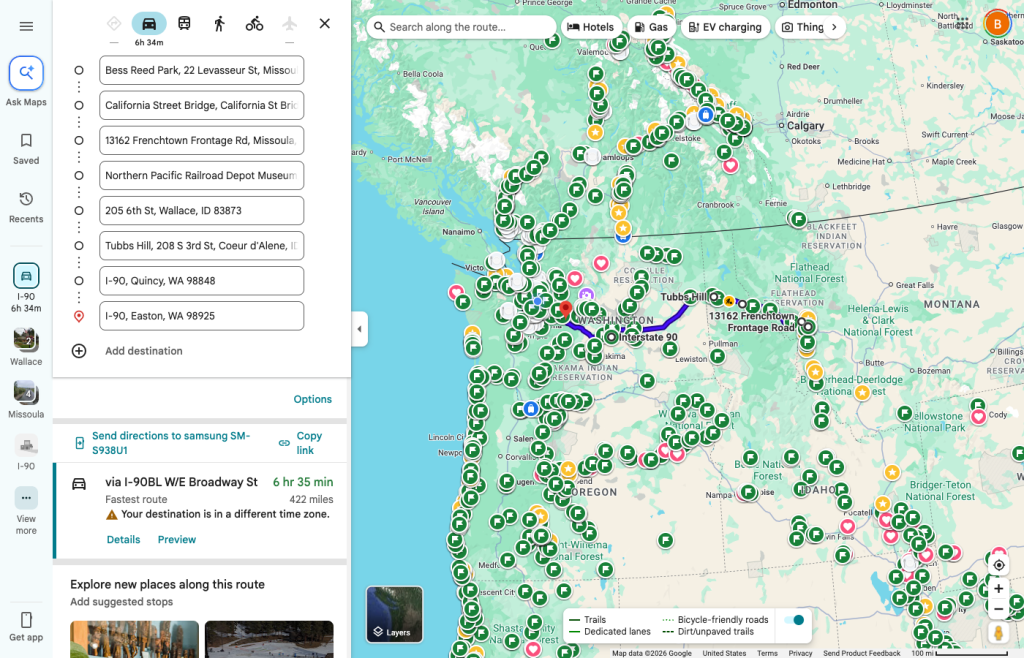Image resolution: width=1024 pixels, height=658 pixels.
Task: Edit Bess Reed Park starting point field
Action: tap(201, 70)
